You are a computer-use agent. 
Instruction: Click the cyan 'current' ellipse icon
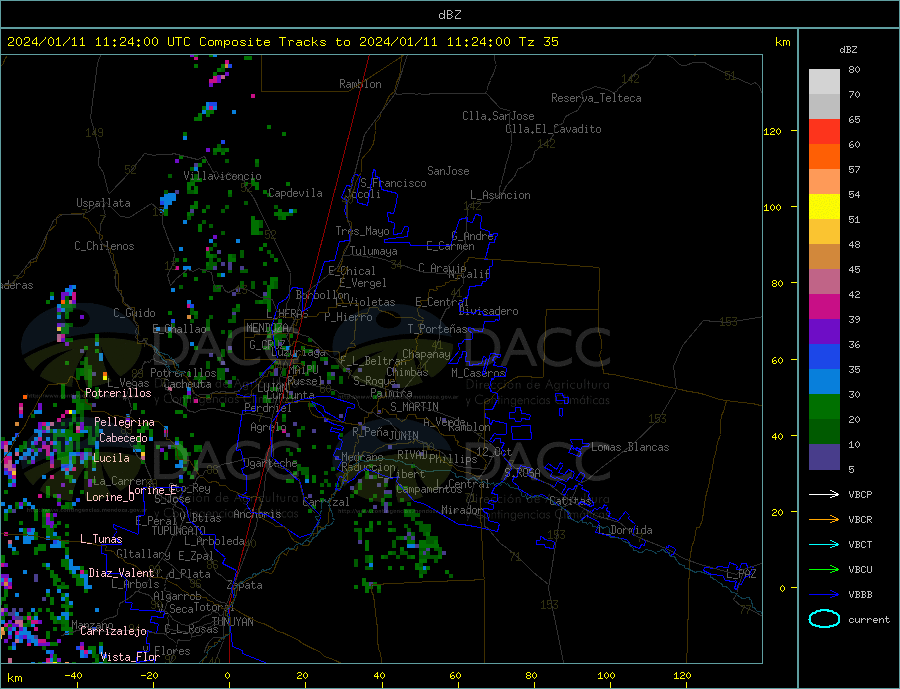[x=824, y=619]
